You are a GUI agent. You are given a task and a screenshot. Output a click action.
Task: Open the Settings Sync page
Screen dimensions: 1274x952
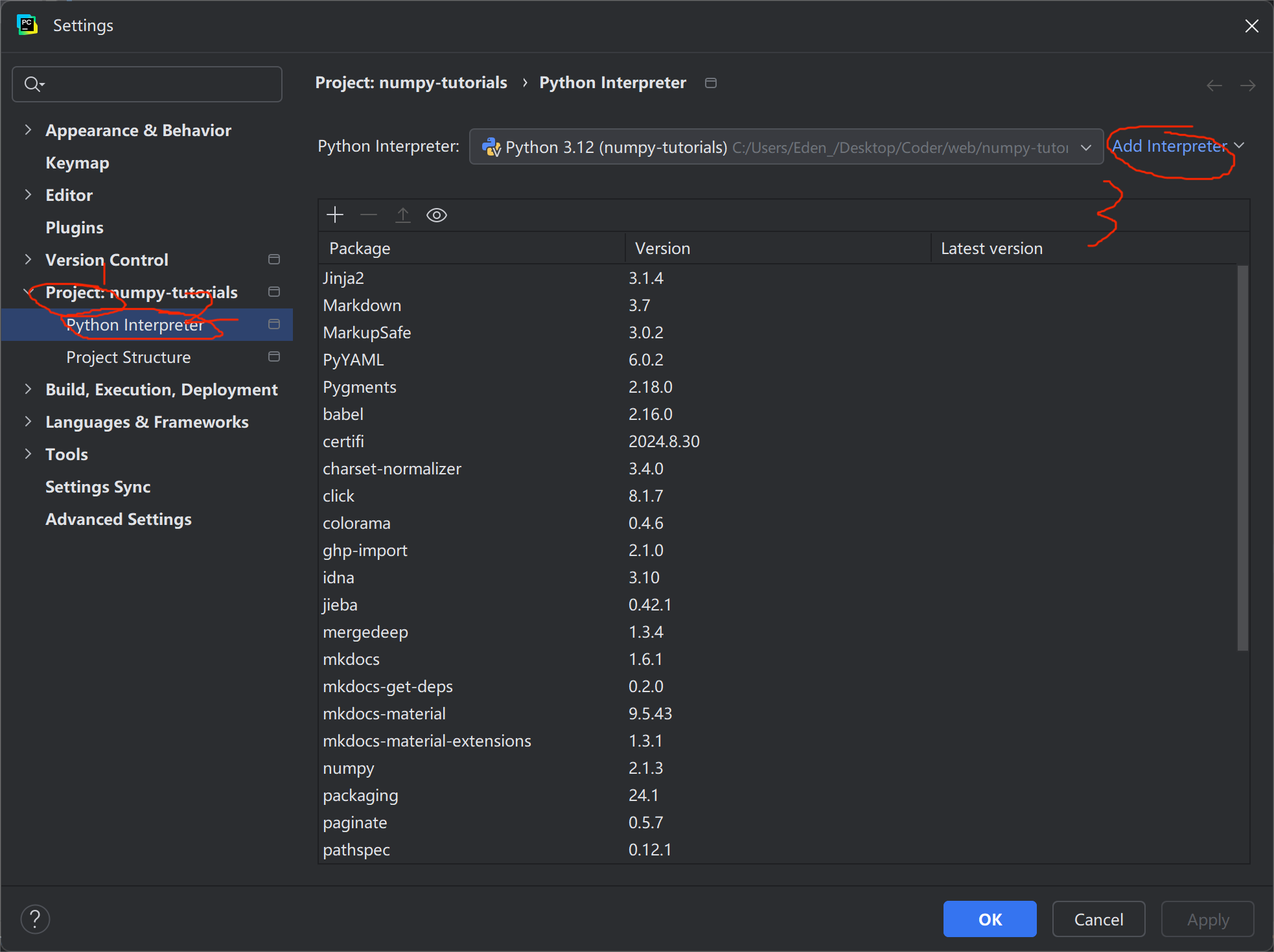point(98,487)
